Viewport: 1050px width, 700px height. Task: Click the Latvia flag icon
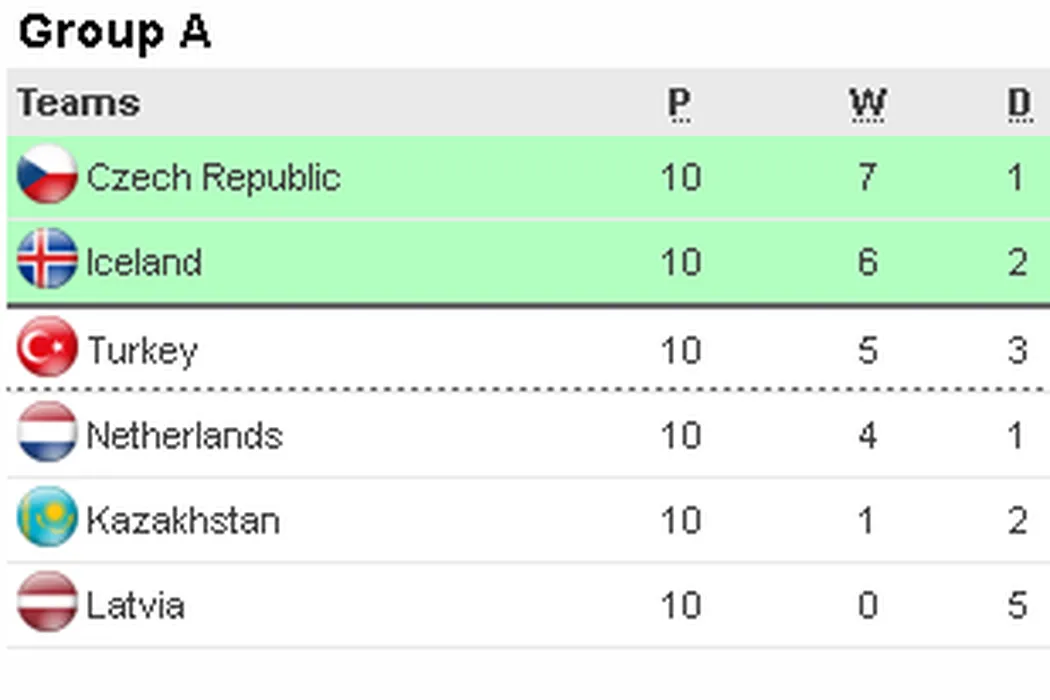(x=47, y=603)
